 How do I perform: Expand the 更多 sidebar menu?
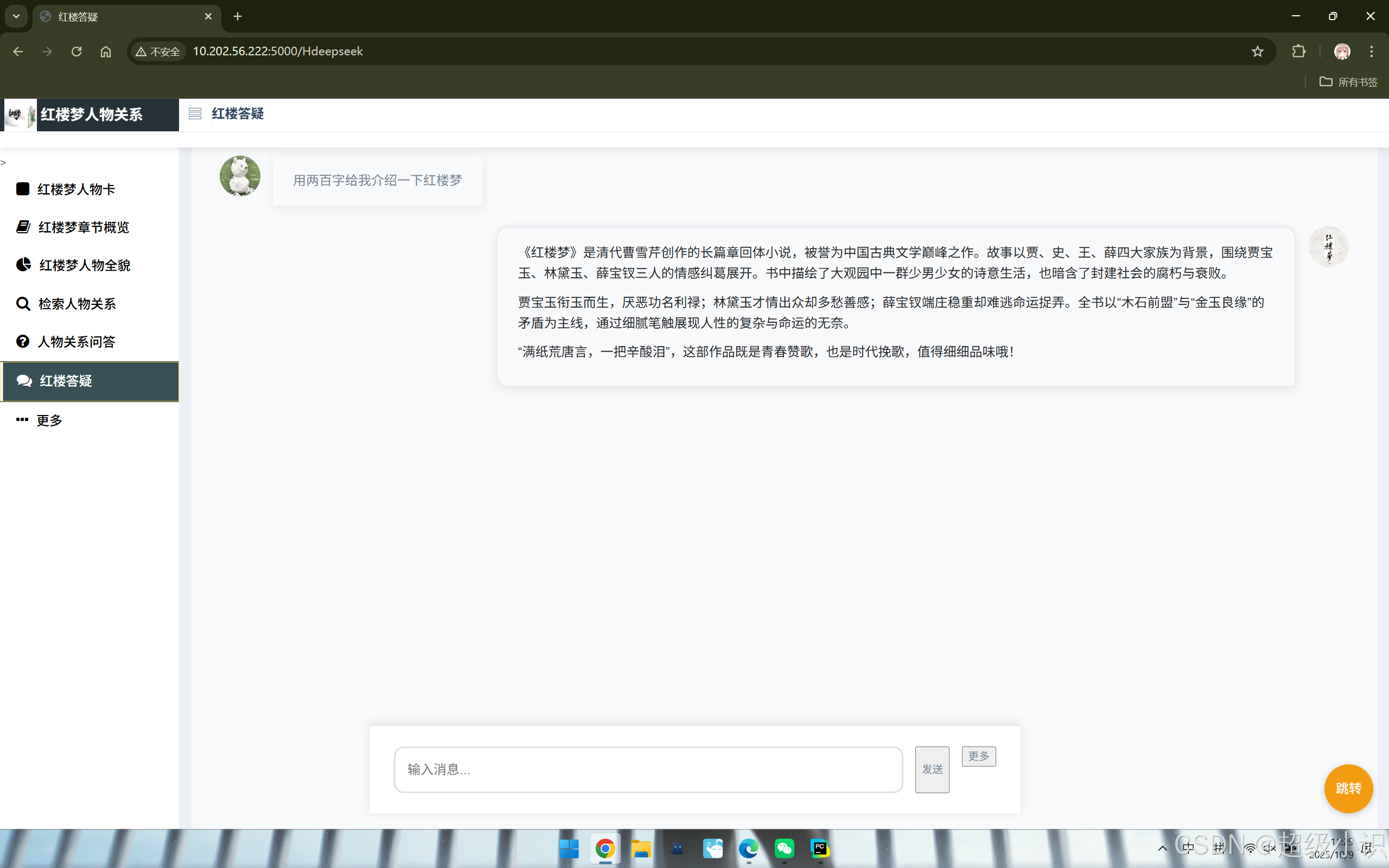point(49,420)
